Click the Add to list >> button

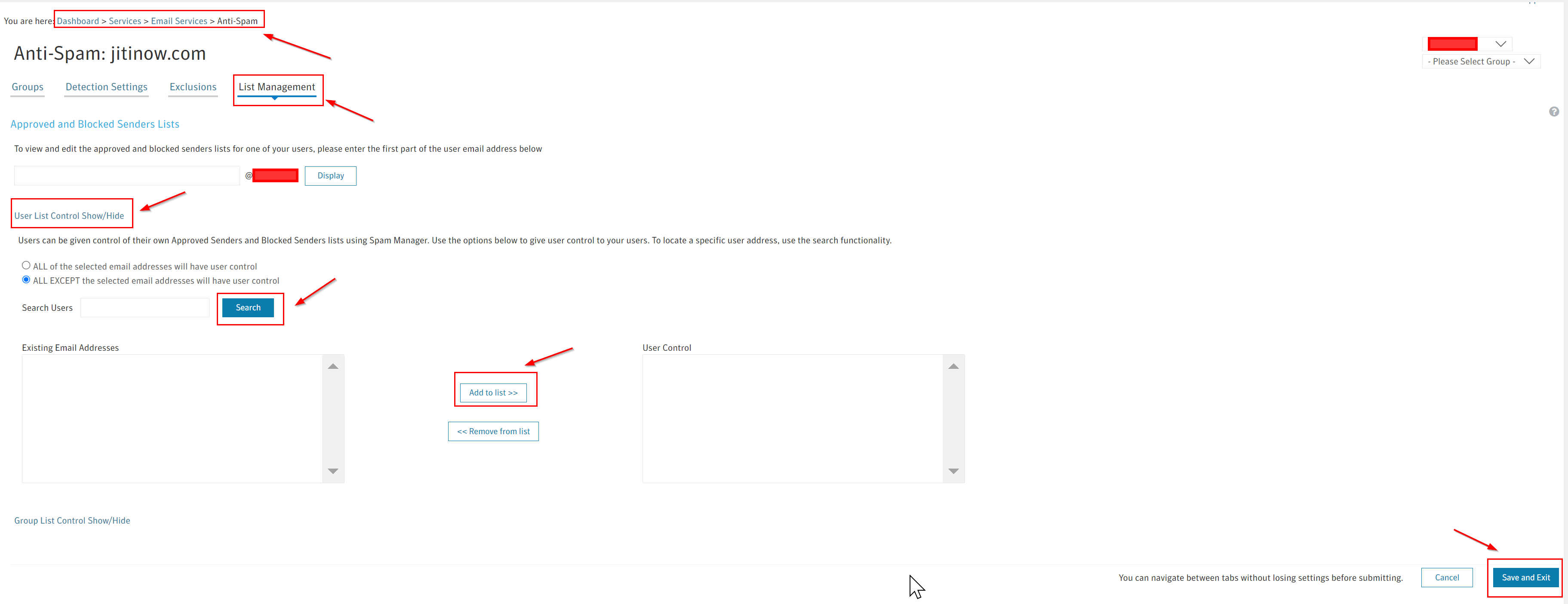tap(493, 393)
